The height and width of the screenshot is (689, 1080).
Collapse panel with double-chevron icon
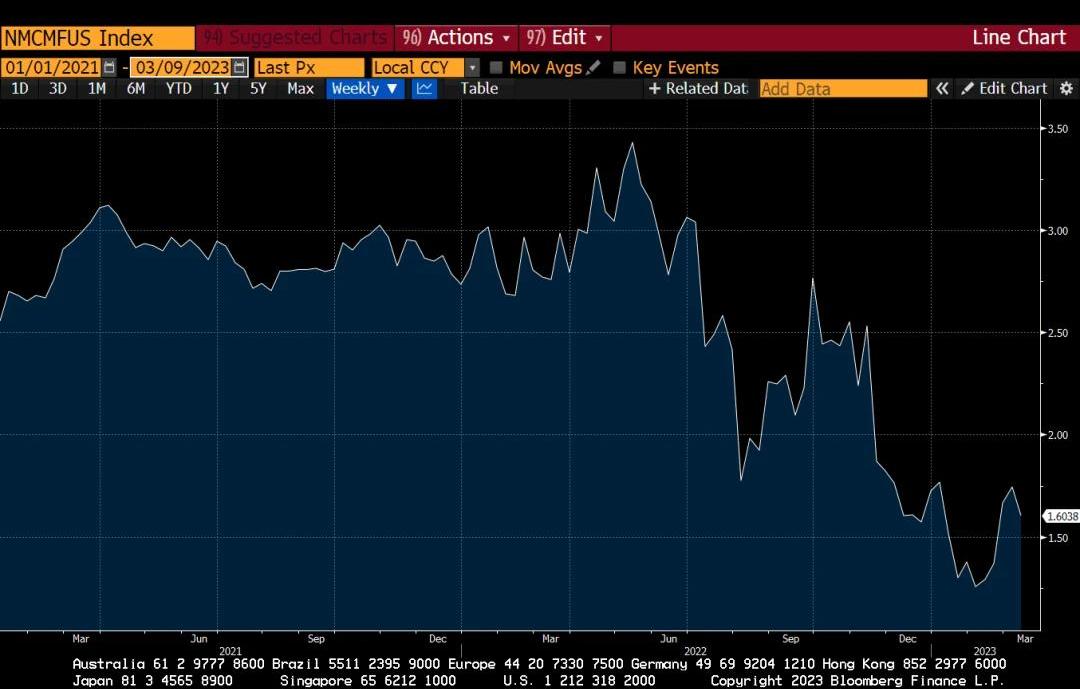pyautogui.click(x=942, y=88)
